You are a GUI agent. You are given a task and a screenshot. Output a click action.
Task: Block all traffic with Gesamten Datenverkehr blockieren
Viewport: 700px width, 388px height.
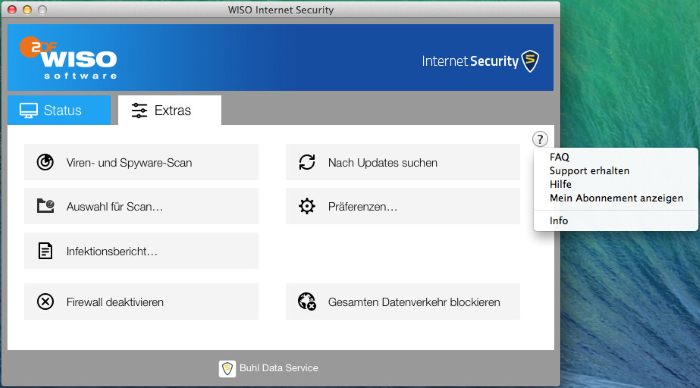403,301
